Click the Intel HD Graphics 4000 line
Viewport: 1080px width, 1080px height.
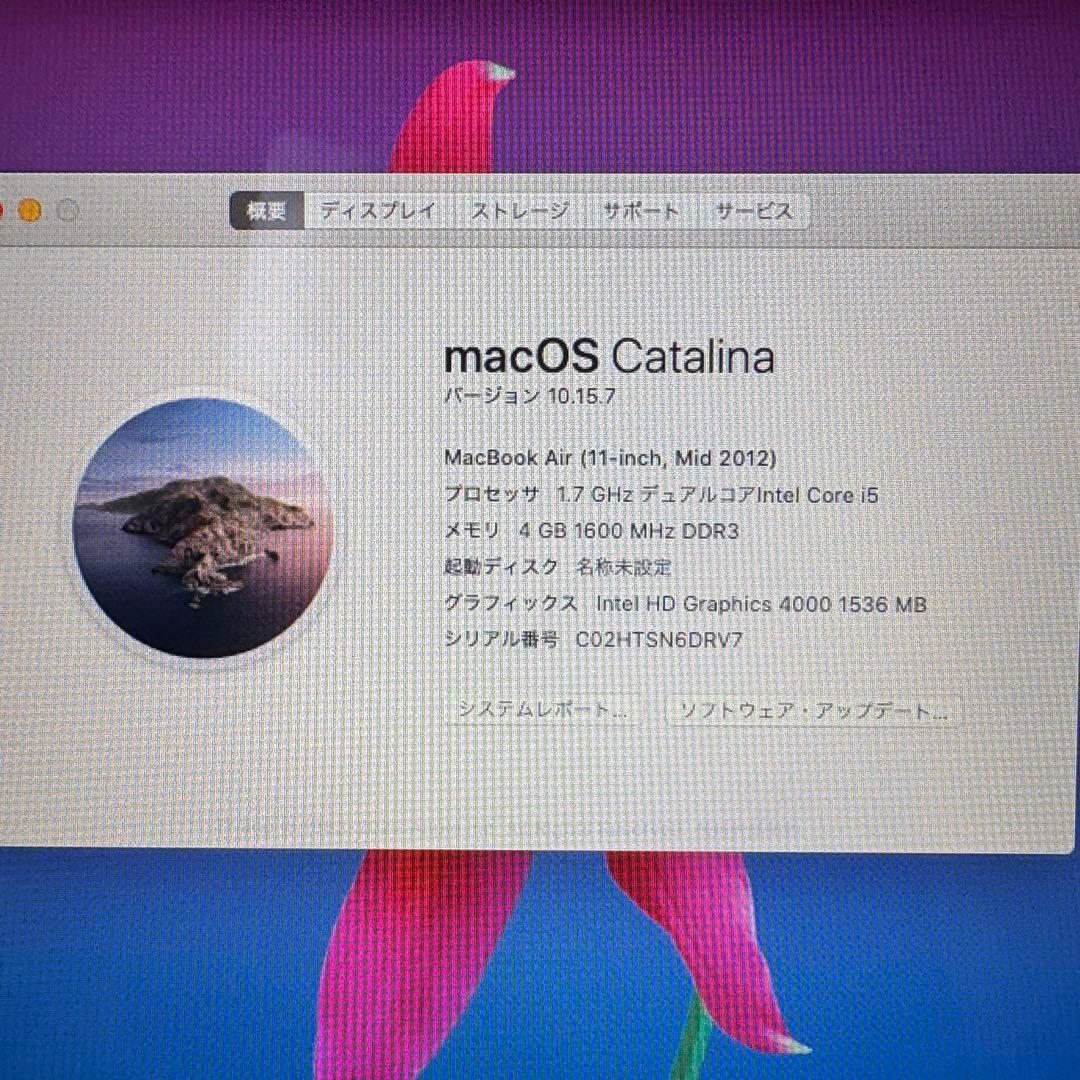[x=685, y=604]
